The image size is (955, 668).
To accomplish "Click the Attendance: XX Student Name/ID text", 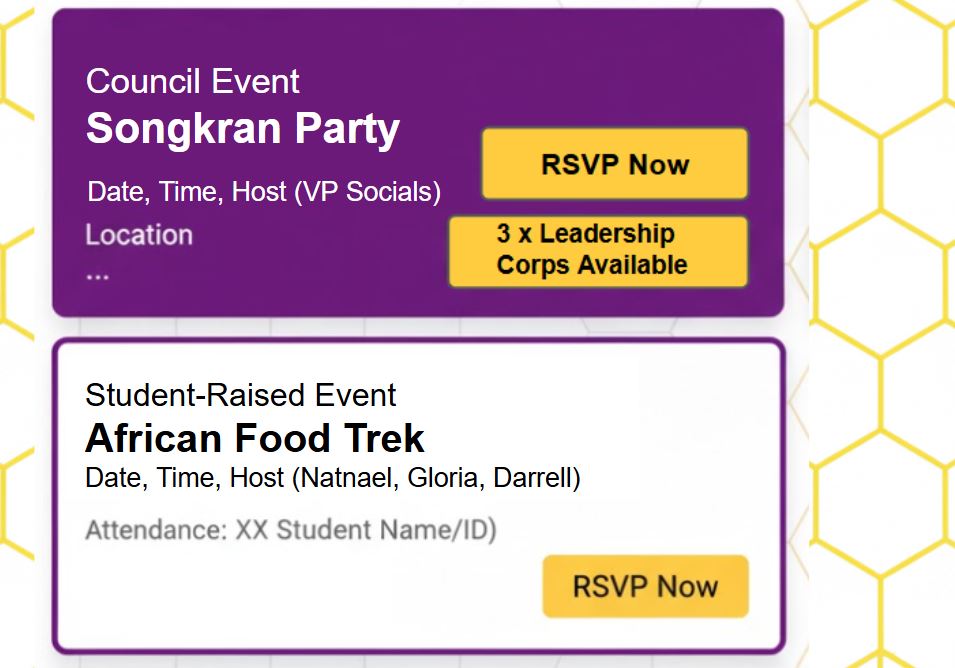I will [291, 529].
